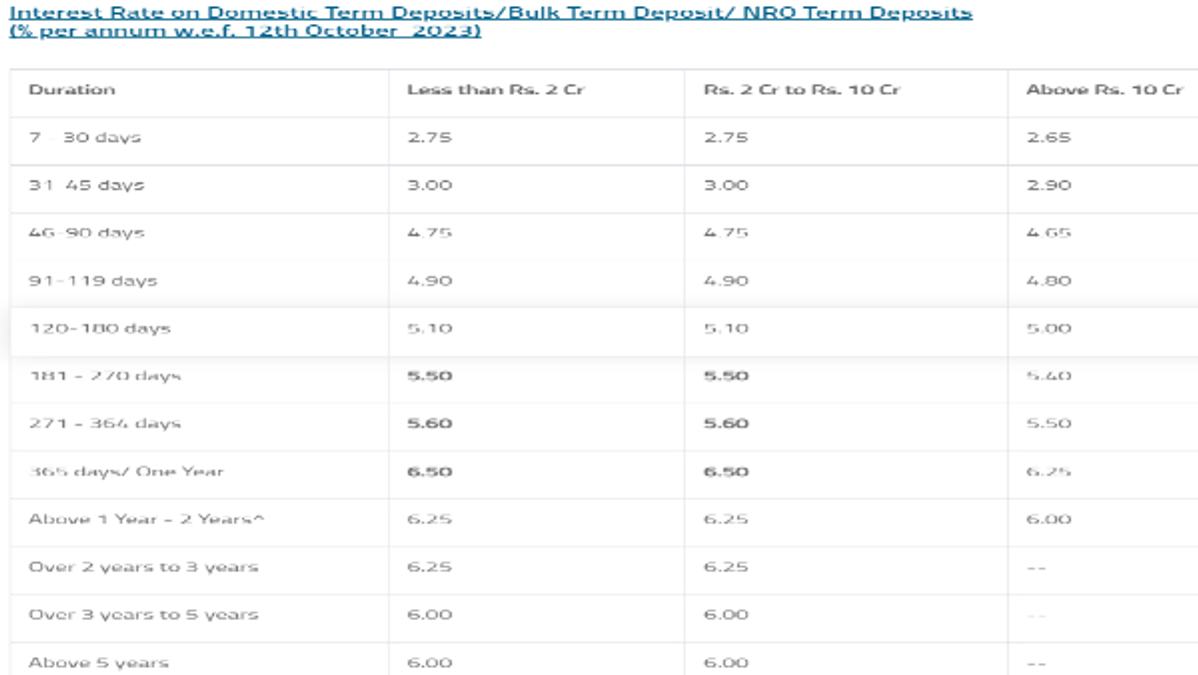
Task: Select the Less than Rs. 2 Cr header
Action: coord(495,89)
